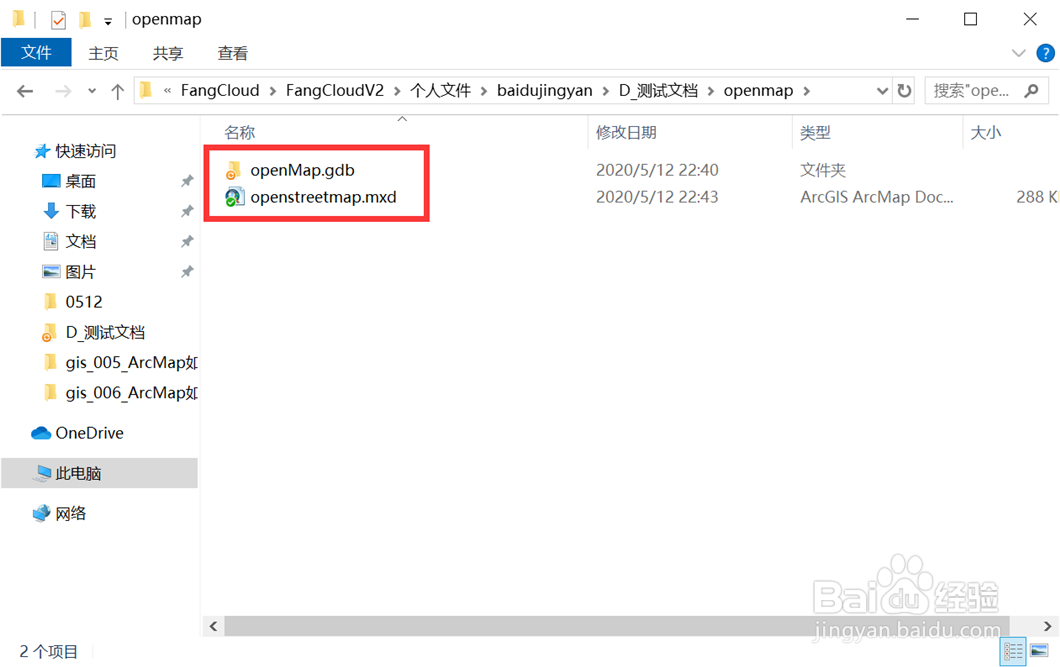
Task: Select openmap in the address path
Action: tap(758, 91)
